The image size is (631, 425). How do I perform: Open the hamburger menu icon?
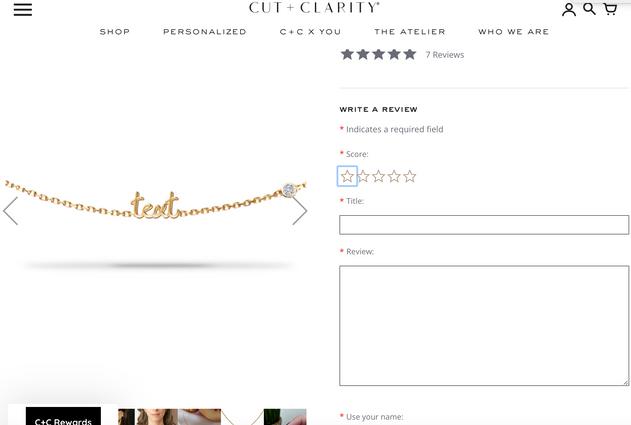point(23,9)
